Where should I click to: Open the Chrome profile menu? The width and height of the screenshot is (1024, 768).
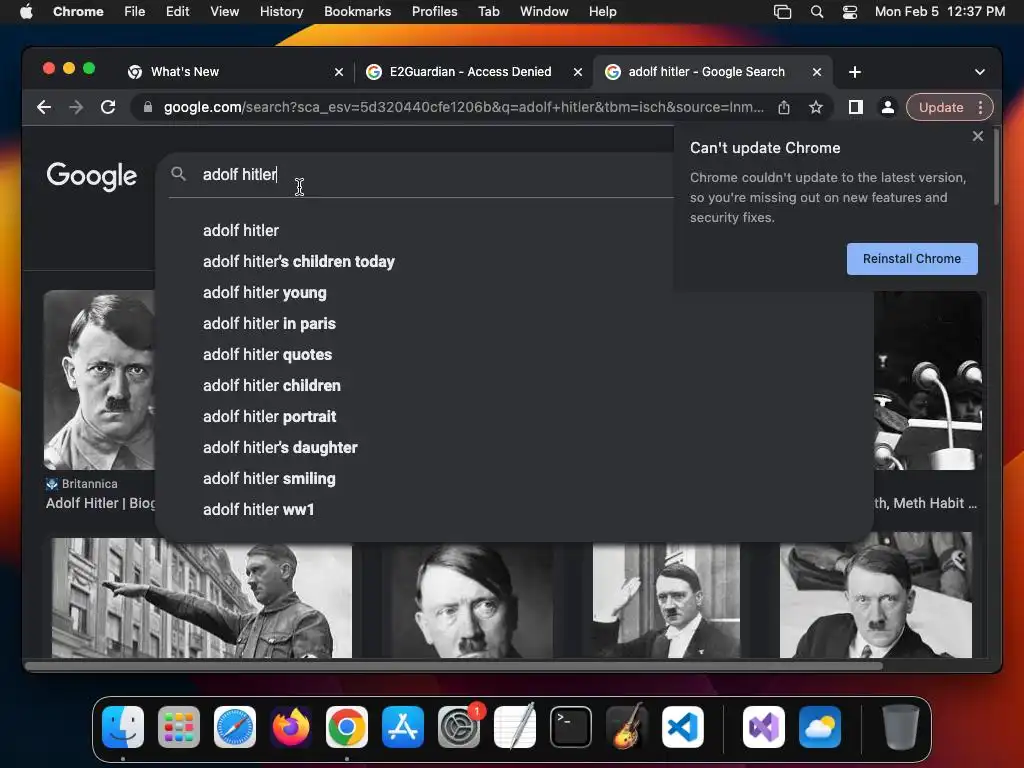click(x=888, y=107)
